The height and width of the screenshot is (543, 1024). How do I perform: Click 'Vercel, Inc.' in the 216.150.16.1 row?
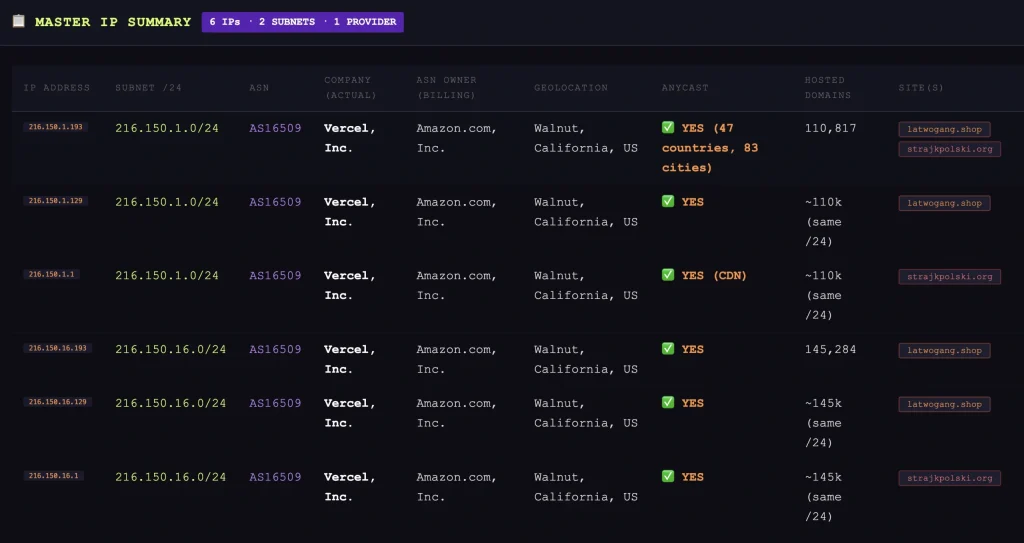pos(349,487)
